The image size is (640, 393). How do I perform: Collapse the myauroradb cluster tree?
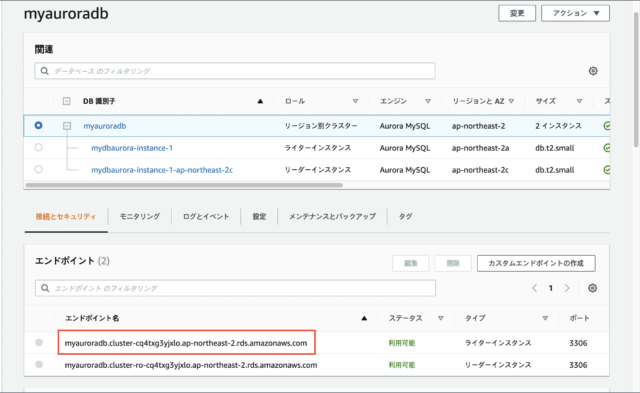point(67,126)
